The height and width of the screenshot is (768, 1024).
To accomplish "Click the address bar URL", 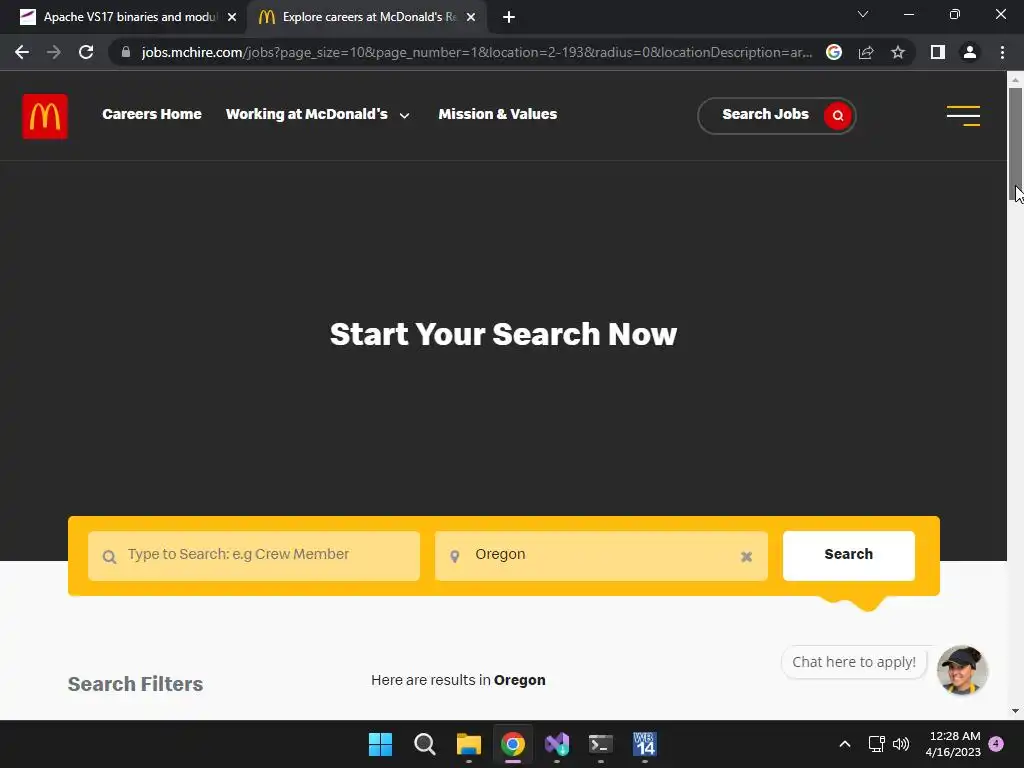I will [477, 52].
